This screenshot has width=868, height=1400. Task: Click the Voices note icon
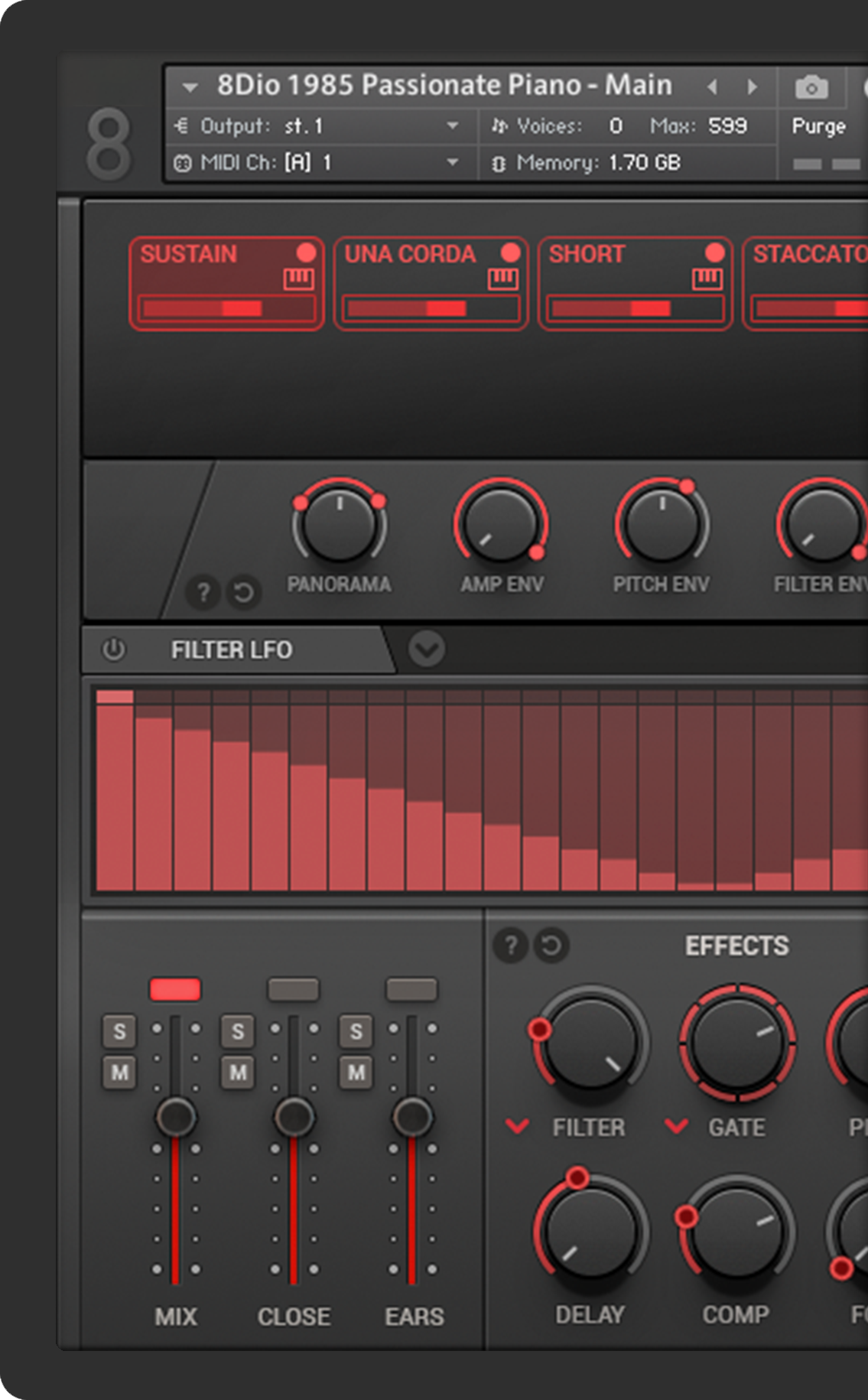click(499, 125)
